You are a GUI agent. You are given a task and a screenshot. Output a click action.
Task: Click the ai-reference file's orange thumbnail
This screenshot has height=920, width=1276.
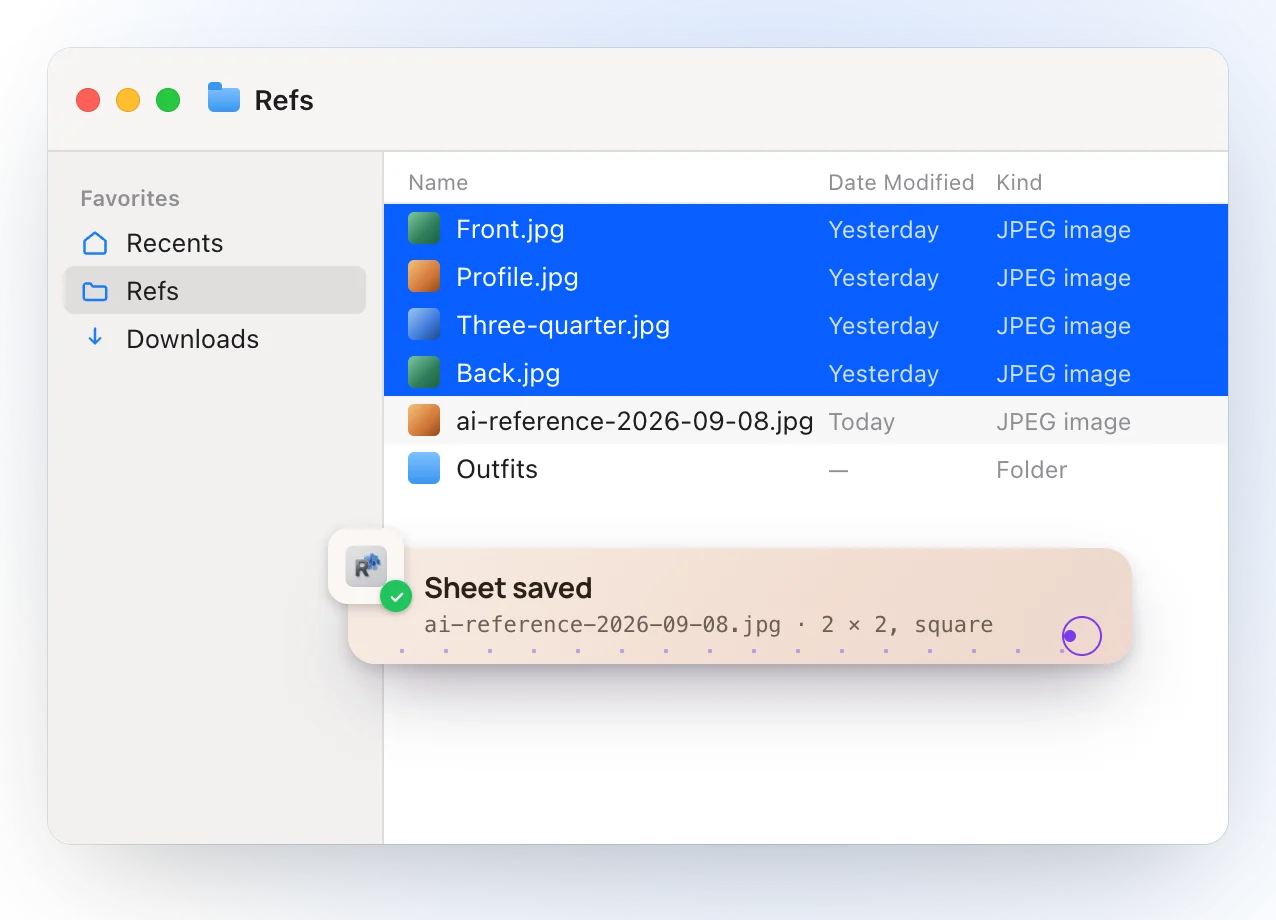(424, 421)
